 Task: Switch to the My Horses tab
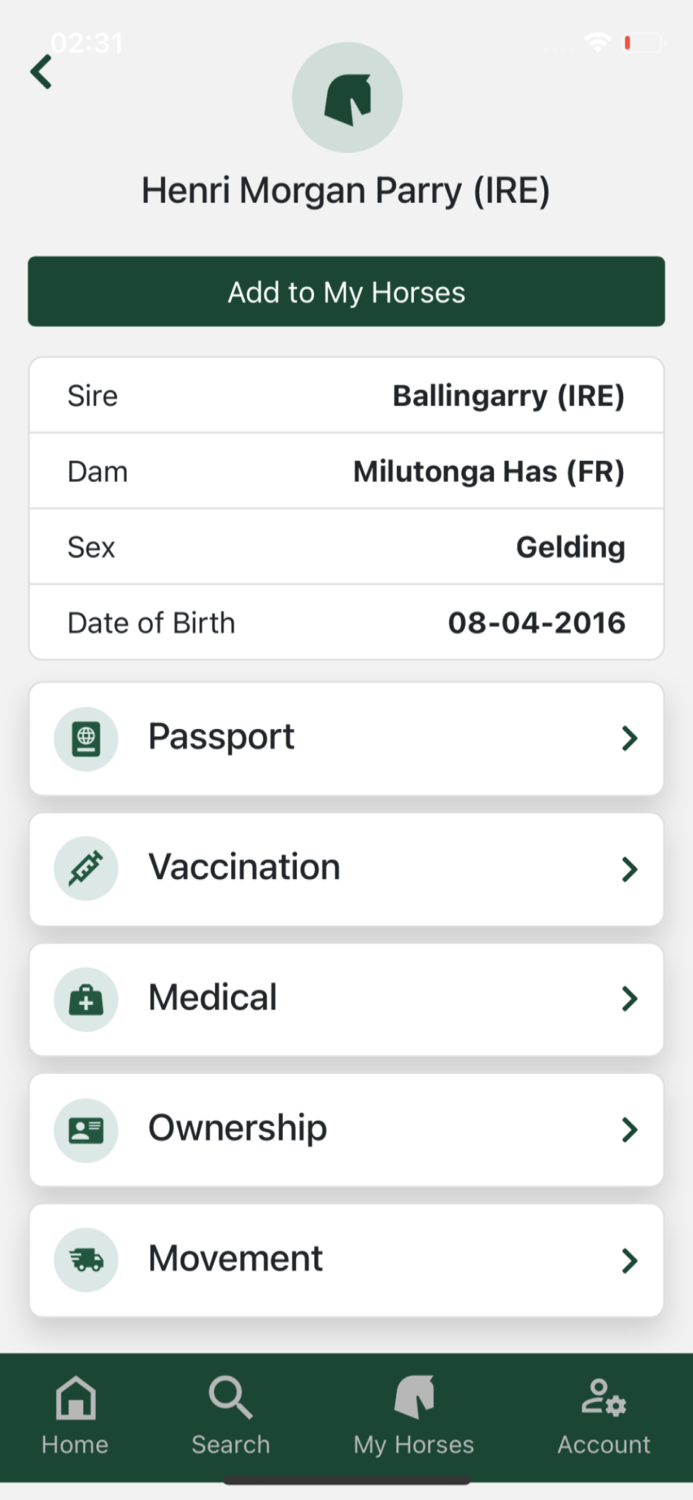coord(413,1415)
